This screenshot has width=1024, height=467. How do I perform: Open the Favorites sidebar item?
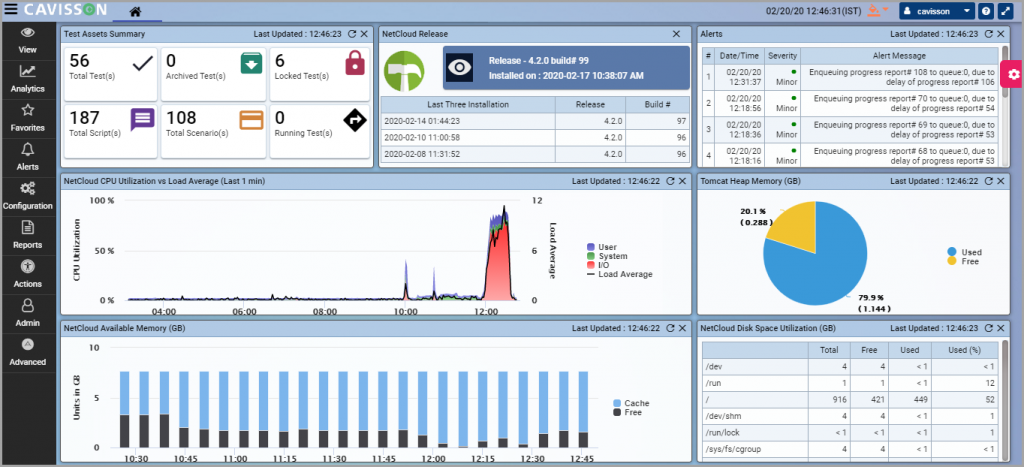tap(27, 118)
